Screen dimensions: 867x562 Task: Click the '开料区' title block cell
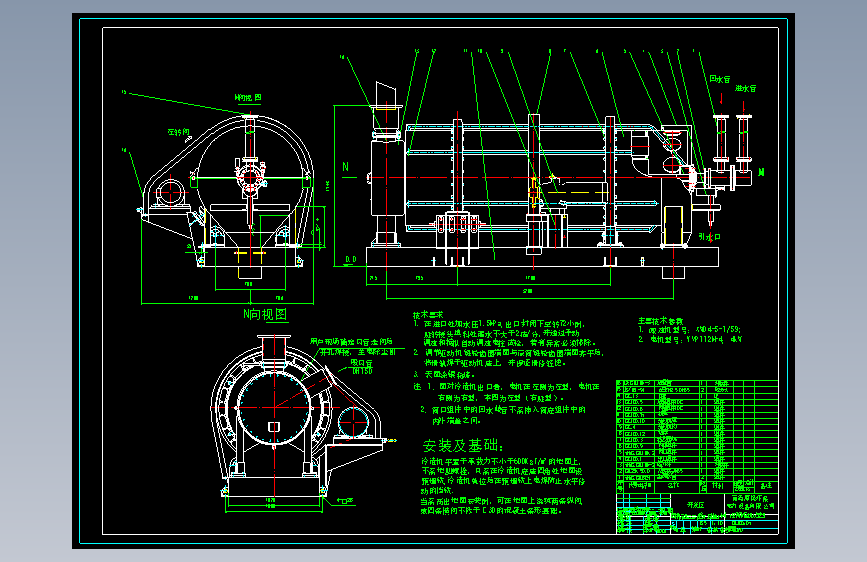tap(696, 505)
